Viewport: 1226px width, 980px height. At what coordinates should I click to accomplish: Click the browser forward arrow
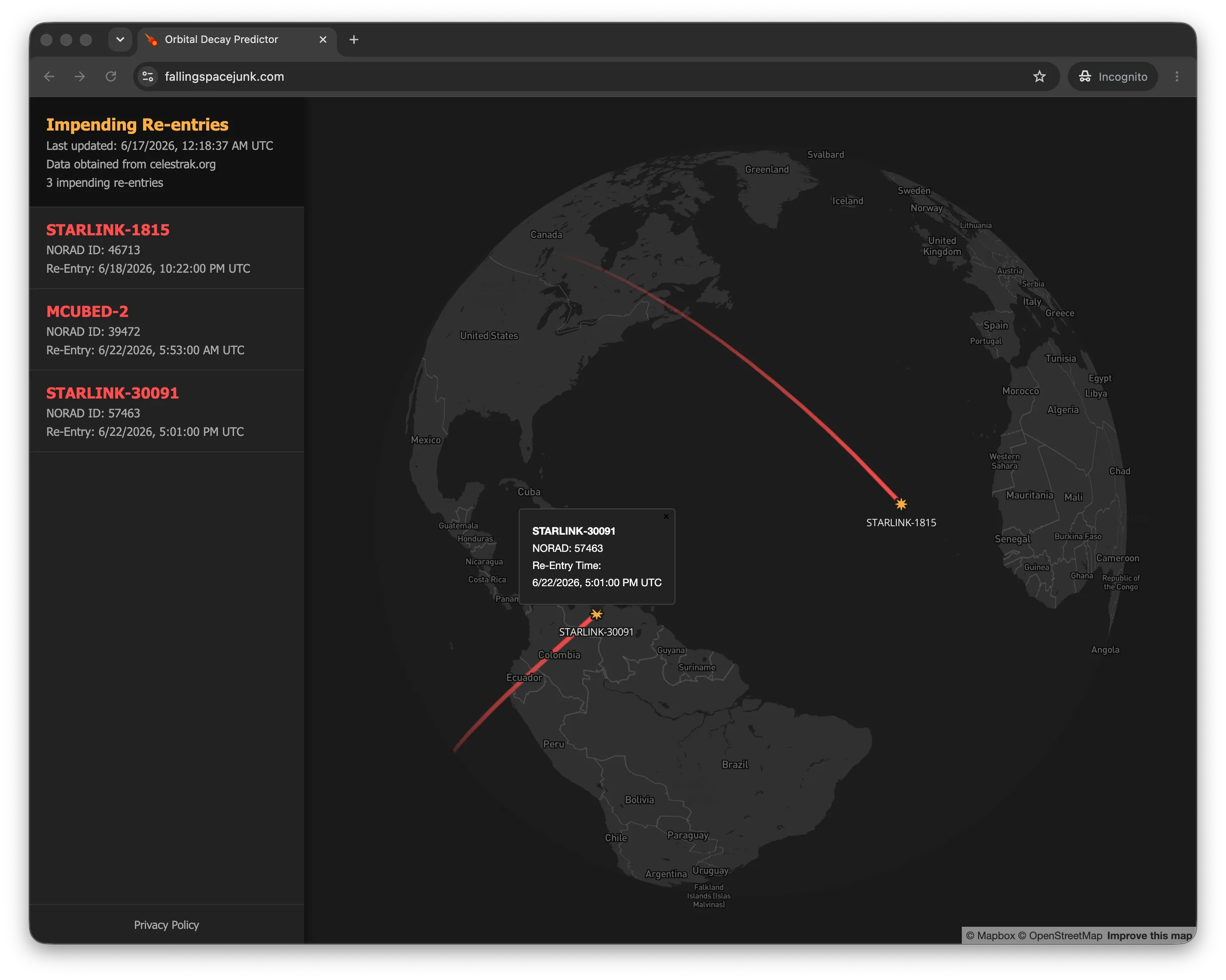(x=80, y=77)
